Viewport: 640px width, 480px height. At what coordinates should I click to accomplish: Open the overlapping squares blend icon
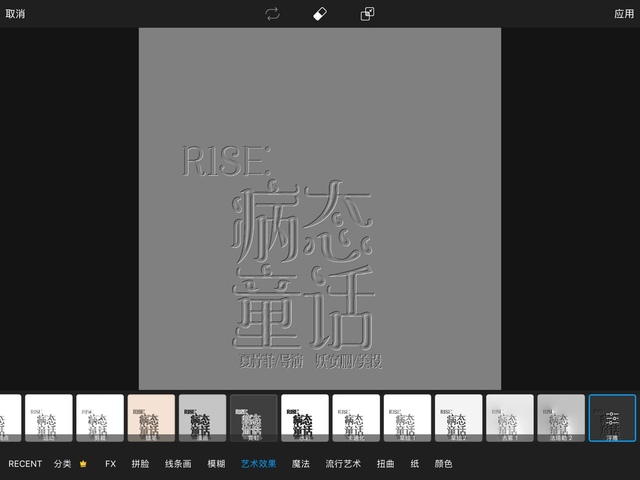pos(367,14)
